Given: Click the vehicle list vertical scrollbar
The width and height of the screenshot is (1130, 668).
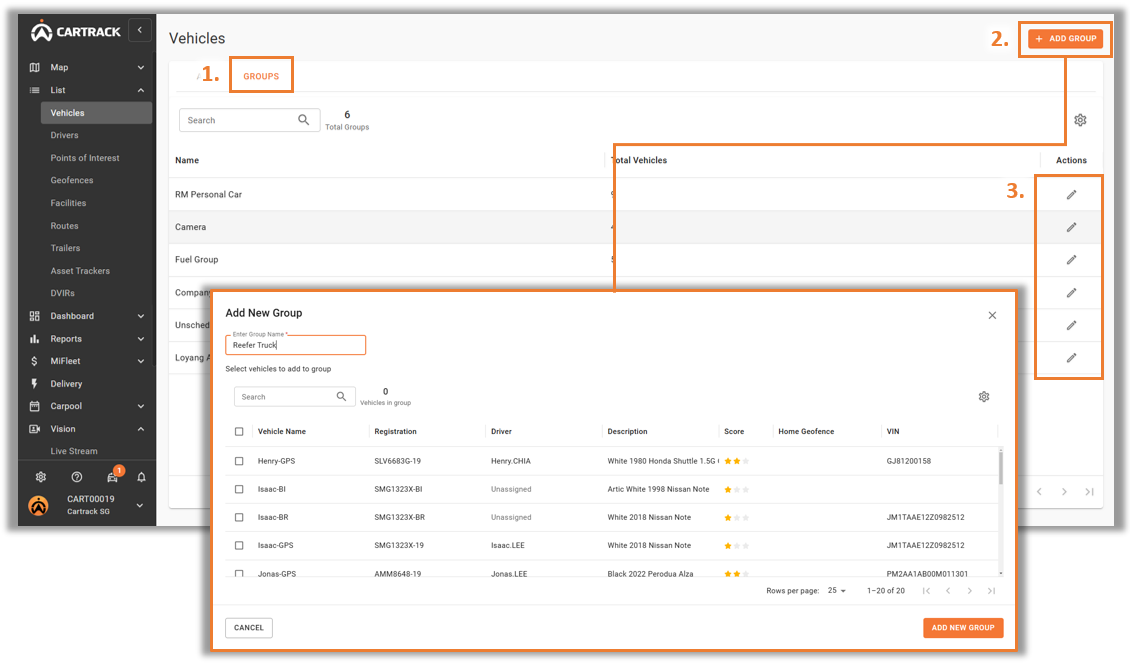Looking at the screenshot, I should pos(1000,467).
